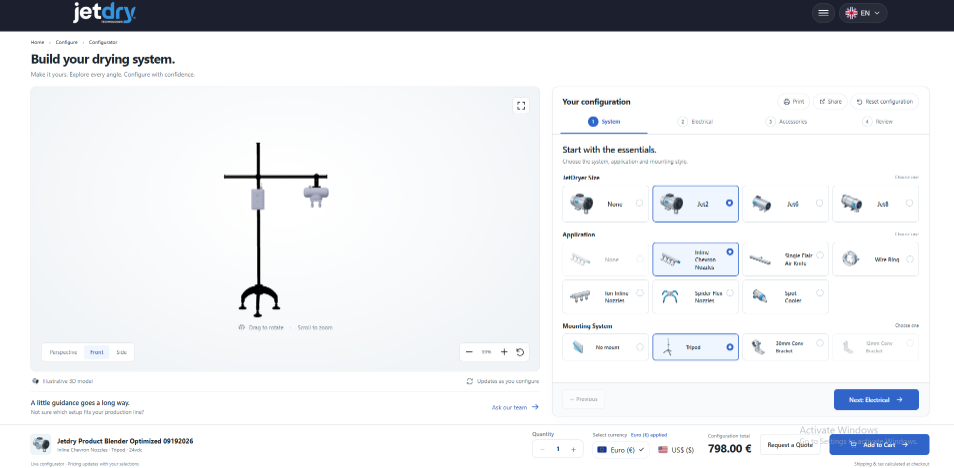Viewport: 954px width, 468px height.
Task: Select the Jet2 dryer radio button
Action: [729, 203]
